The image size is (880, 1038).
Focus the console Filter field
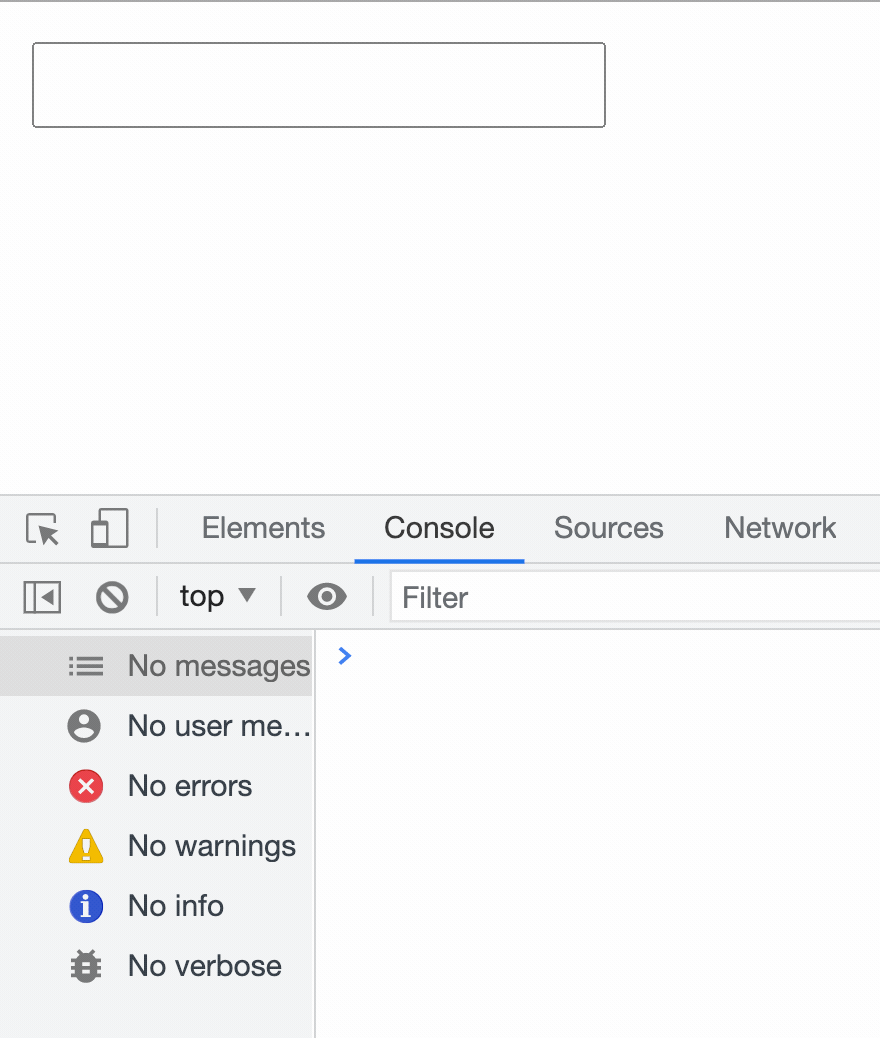point(635,597)
